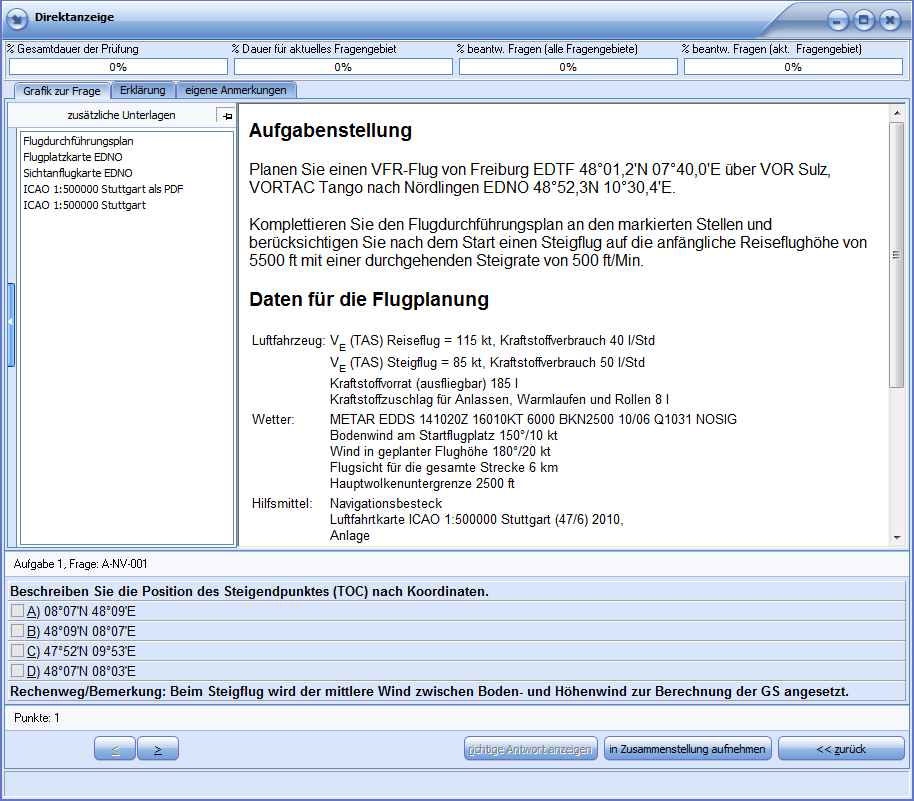The width and height of the screenshot is (914, 801).
Task: Open the ICAO 1:500000 Stuttgart map entry without PDF
Action: coord(85,205)
